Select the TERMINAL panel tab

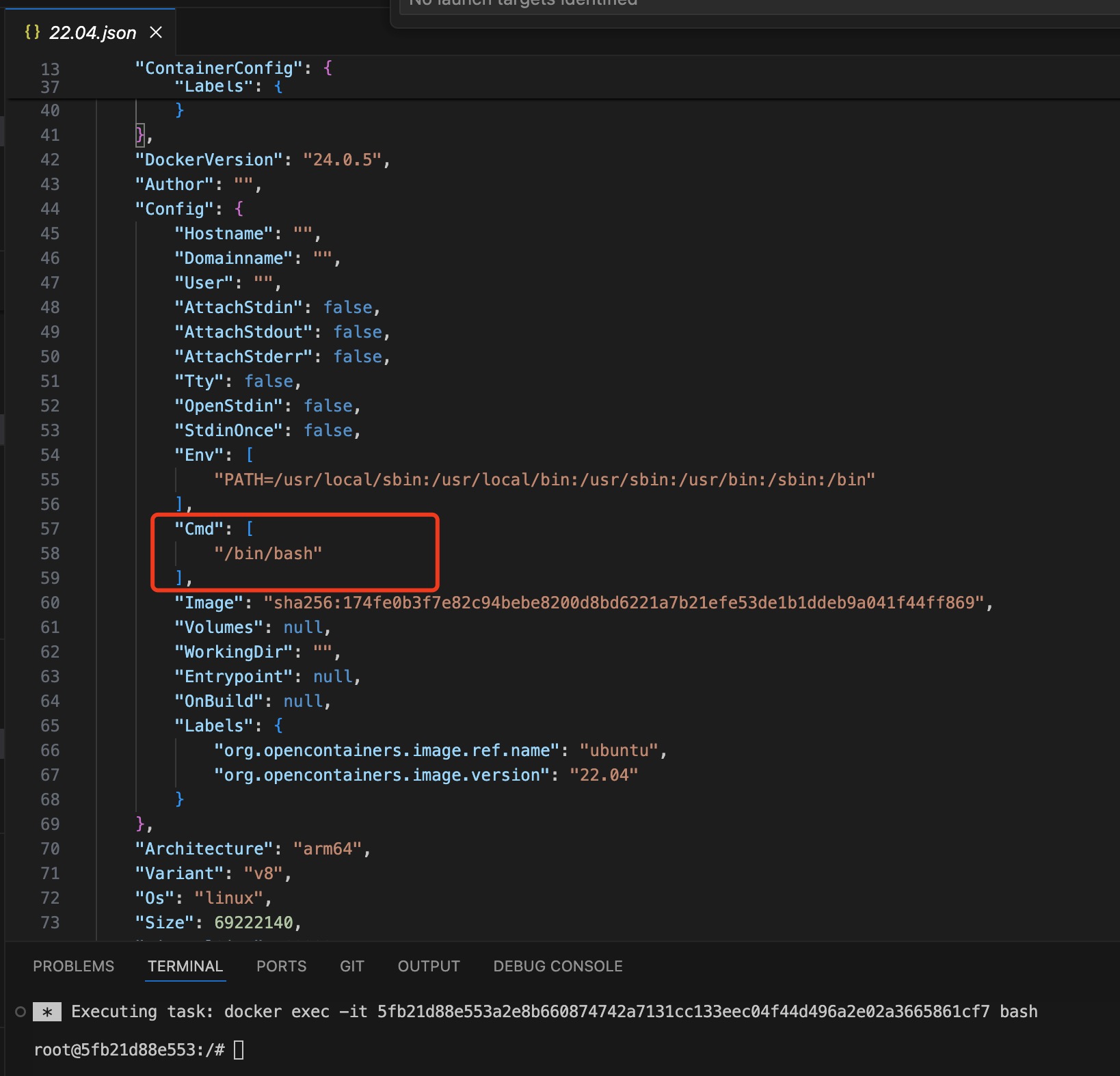[x=185, y=966]
